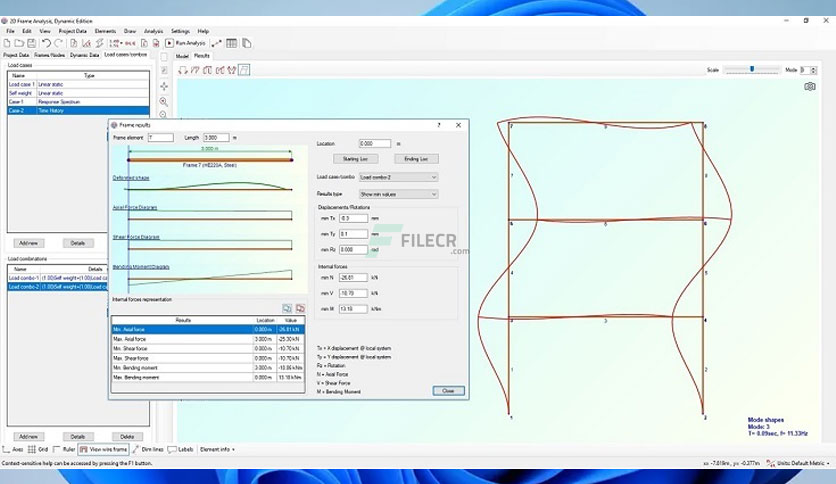Screen dimensions: 836x484
Task: Click the Bending Moment Diagram link
Action: coord(141,267)
